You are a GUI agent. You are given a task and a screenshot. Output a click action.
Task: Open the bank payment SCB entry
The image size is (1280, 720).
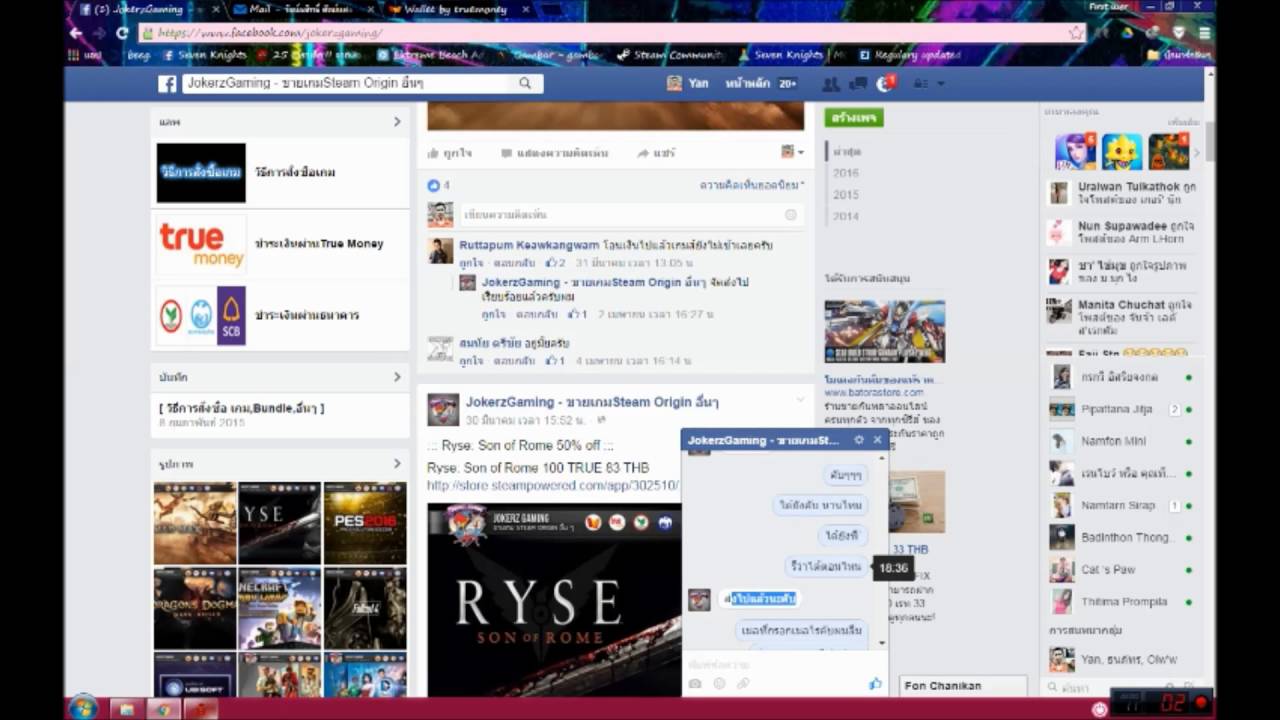[280, 315]
